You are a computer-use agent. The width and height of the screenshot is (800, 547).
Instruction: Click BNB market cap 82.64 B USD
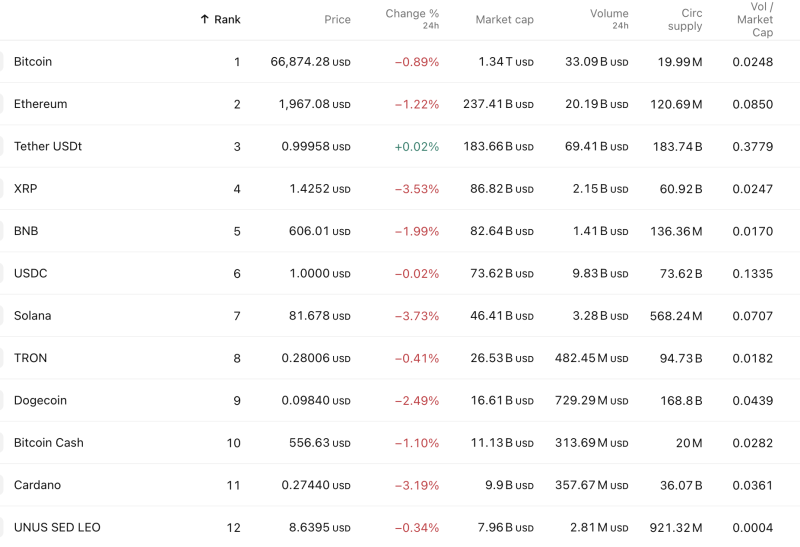pos(502,231)
